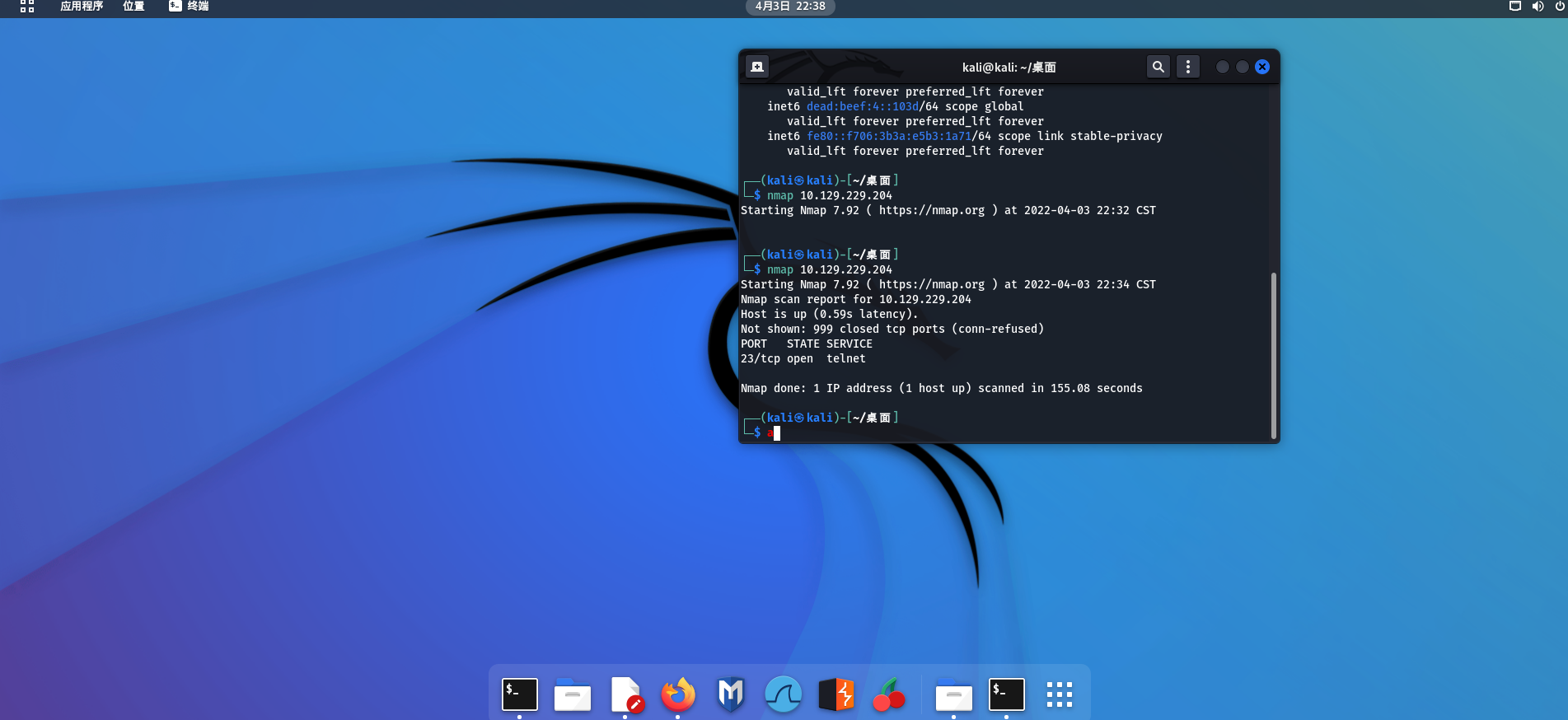Open the second file manager in dock
The image size is (1568, 720).
(954, 694)
